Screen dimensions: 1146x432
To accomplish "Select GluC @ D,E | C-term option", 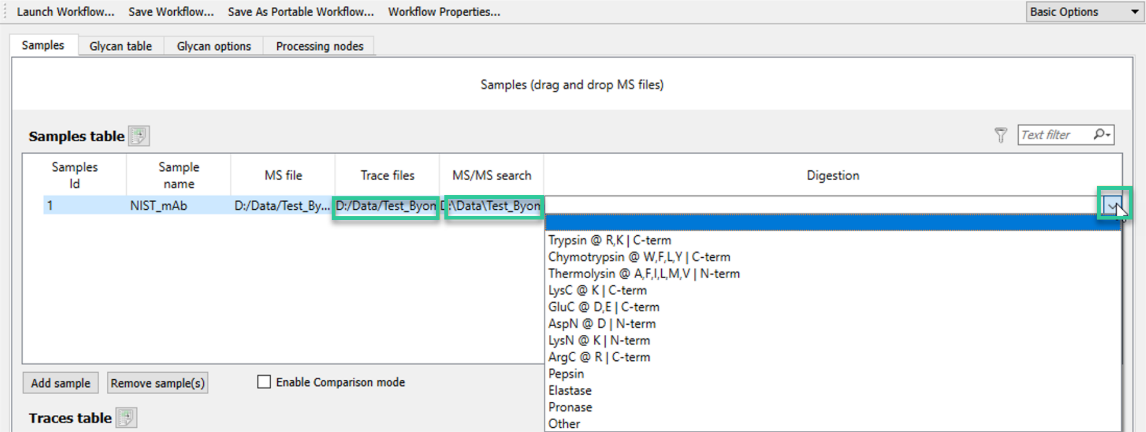I will [832, 307].
